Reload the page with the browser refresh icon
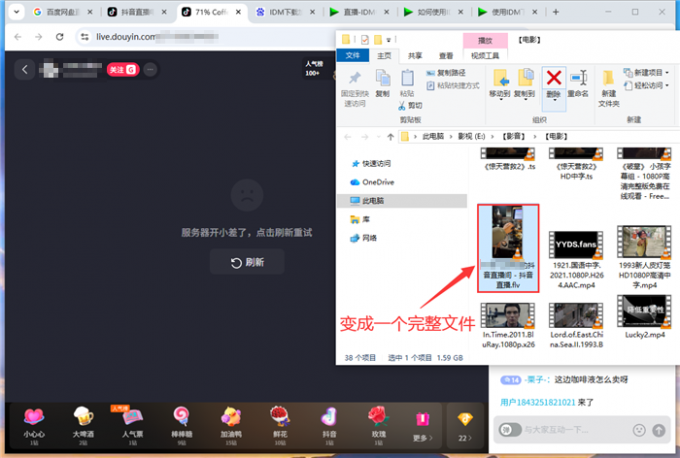 click(60, 37)
